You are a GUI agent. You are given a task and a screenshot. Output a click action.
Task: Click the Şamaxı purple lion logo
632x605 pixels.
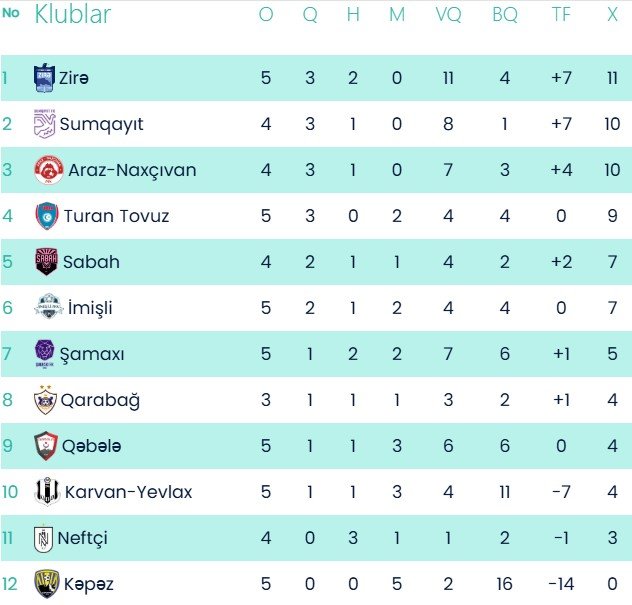[46, 354]
